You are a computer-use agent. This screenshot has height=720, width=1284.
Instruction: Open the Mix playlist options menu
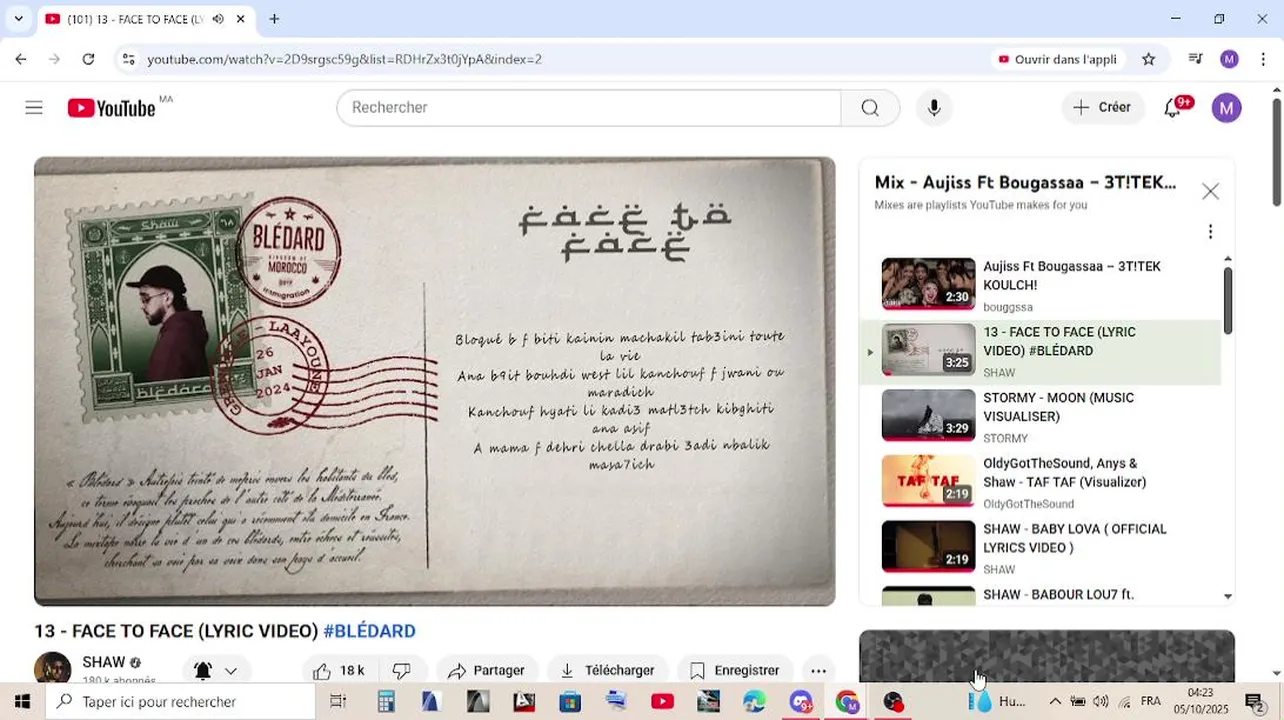click(1210, 232)
